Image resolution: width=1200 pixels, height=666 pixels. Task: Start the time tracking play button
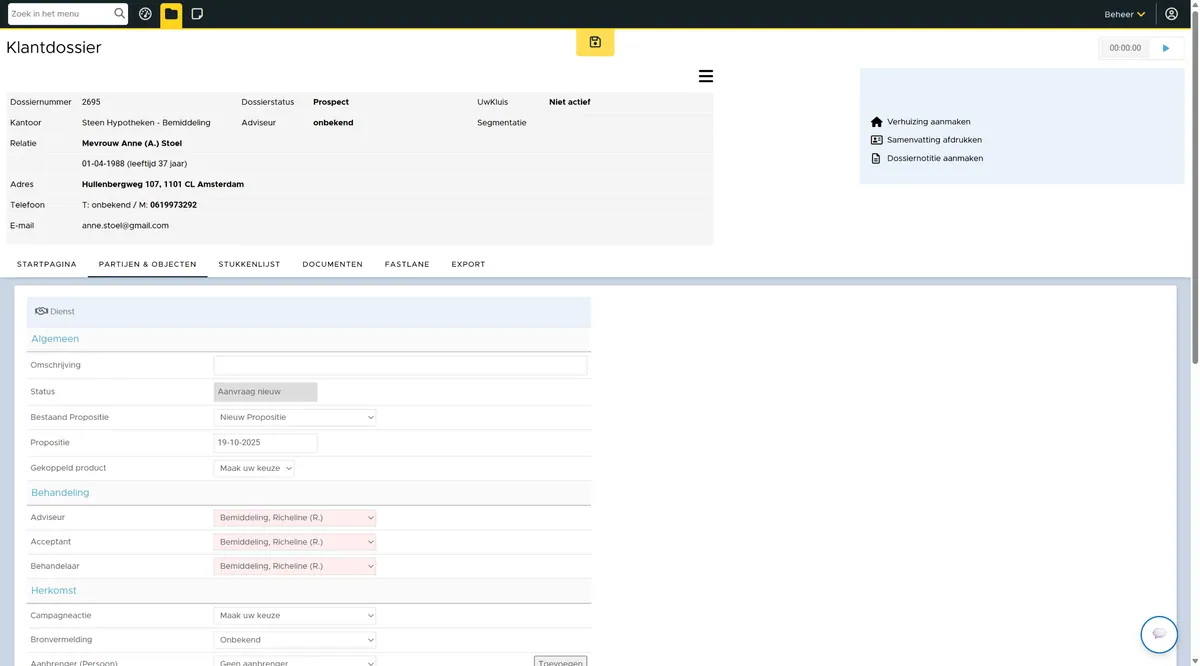(1166, 48)
